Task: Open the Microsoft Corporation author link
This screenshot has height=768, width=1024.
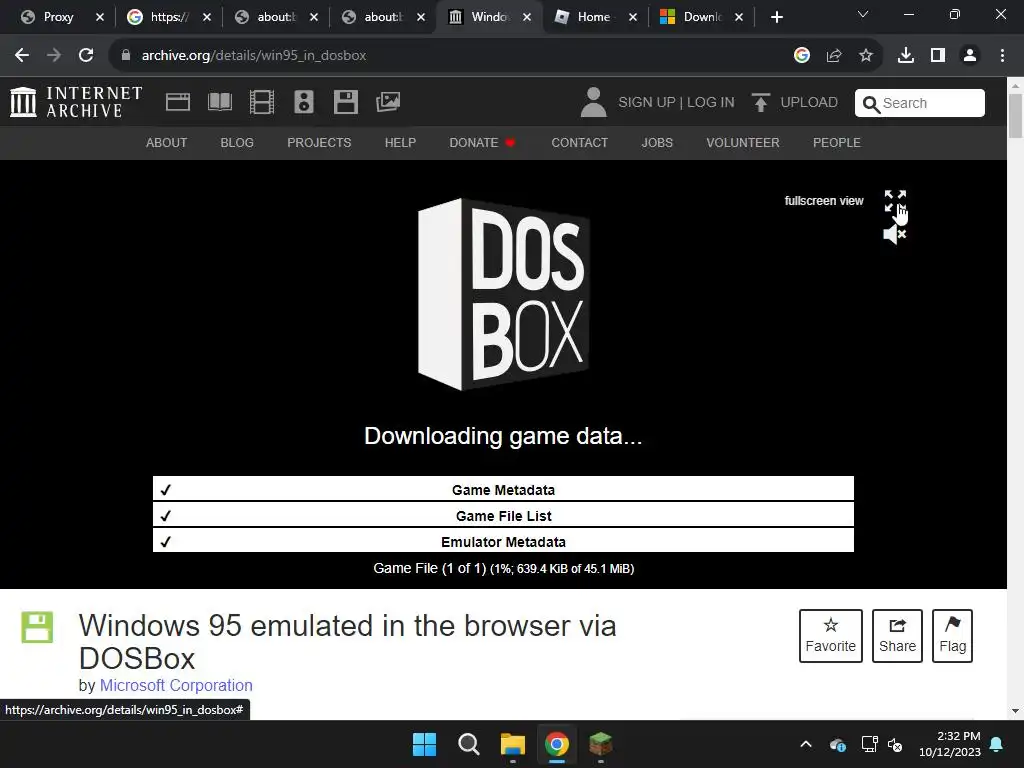Action: coord(176,685)
